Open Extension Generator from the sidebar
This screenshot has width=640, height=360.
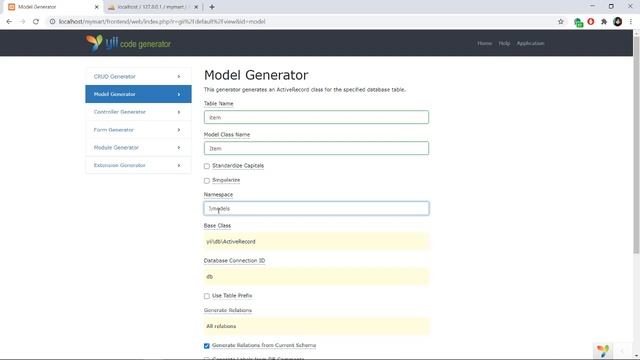point(138,165)
